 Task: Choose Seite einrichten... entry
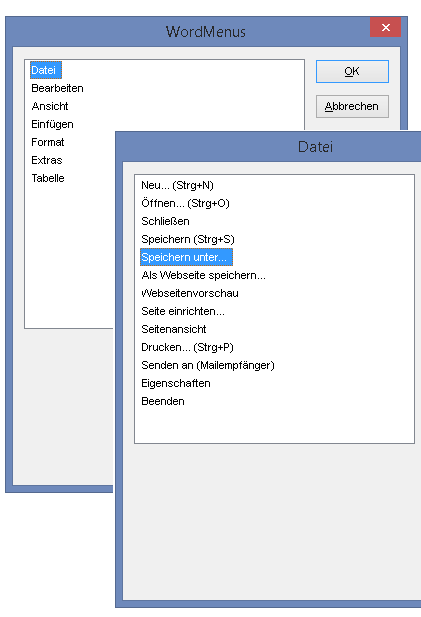click(x=183, y=311)
